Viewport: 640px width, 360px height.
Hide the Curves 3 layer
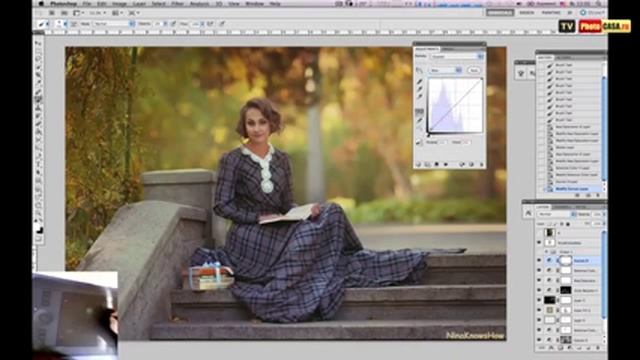[539, 260]
